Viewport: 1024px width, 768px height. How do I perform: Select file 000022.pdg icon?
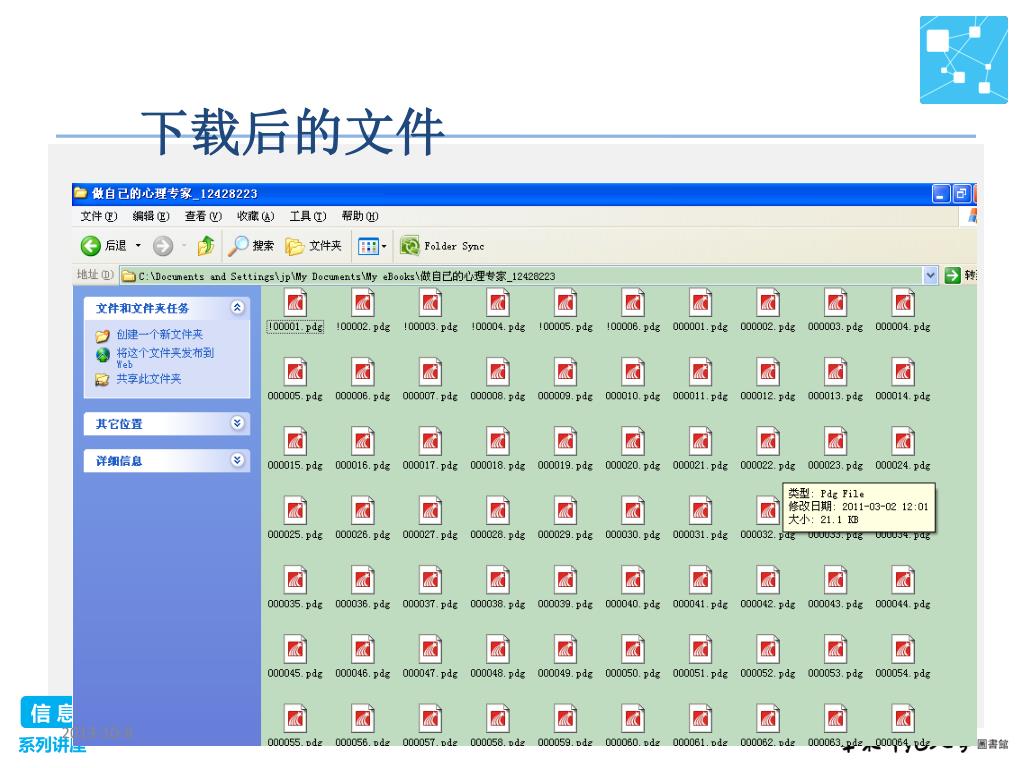[768, 441]
